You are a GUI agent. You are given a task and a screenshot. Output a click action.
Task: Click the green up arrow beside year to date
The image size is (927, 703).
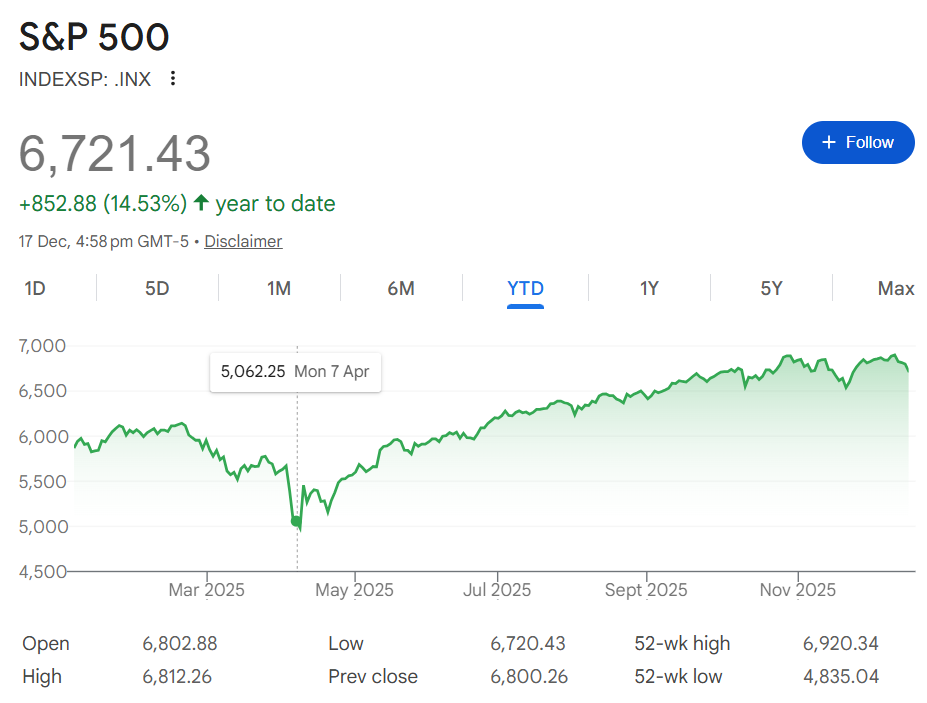[x=201, y=203]
